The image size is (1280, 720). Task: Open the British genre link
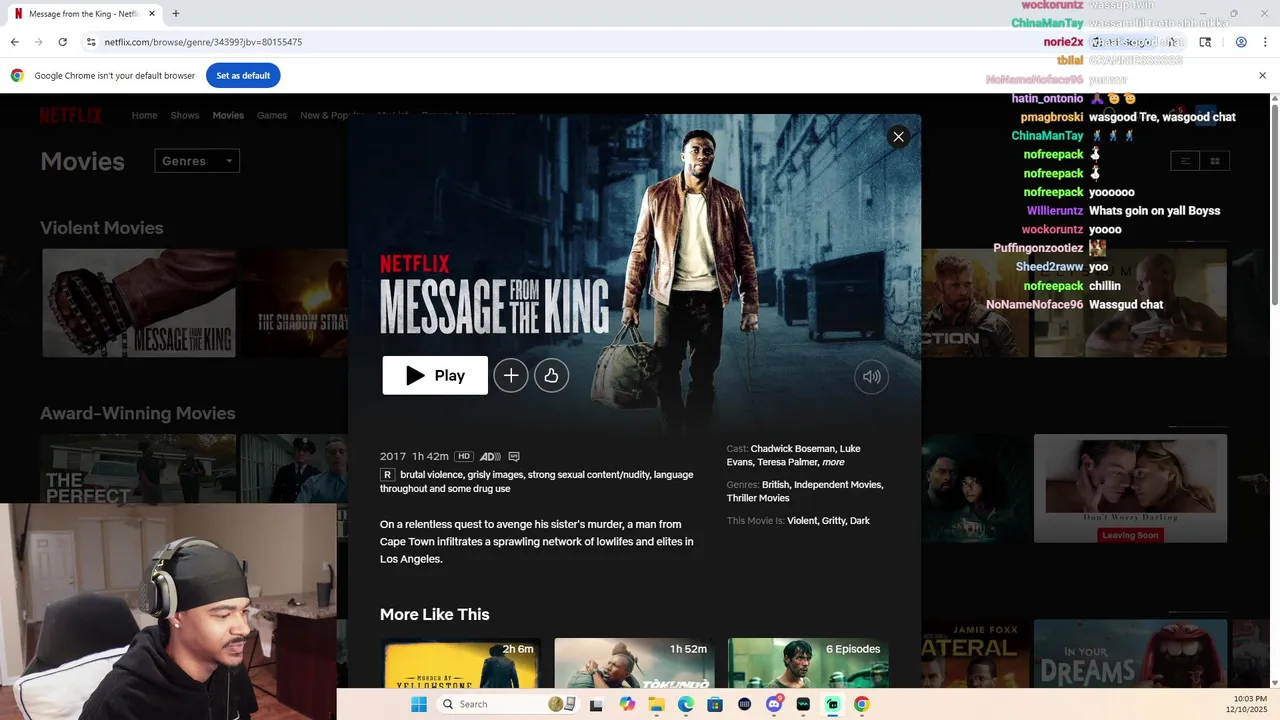tap(776, 485)
